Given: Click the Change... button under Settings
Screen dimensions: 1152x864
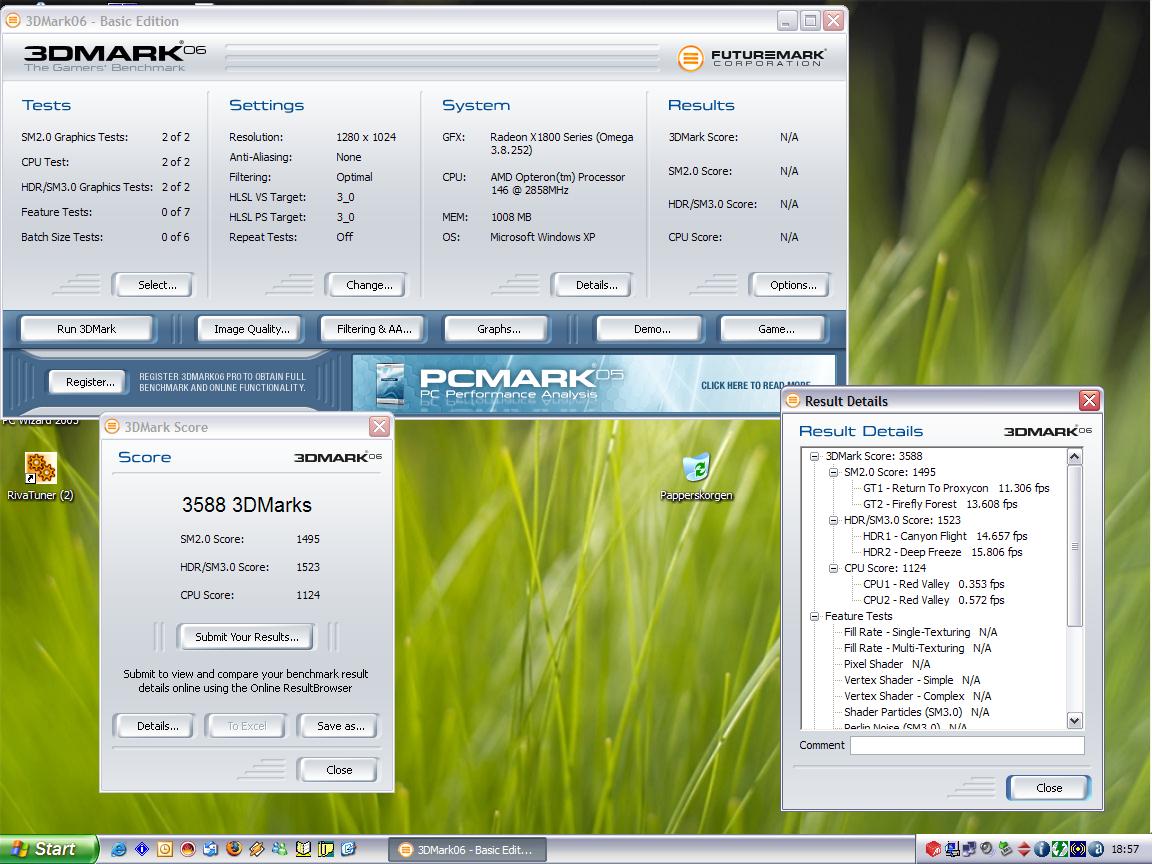Looking at the screenshot, I should pyautogui.click(x=365, y=285).
